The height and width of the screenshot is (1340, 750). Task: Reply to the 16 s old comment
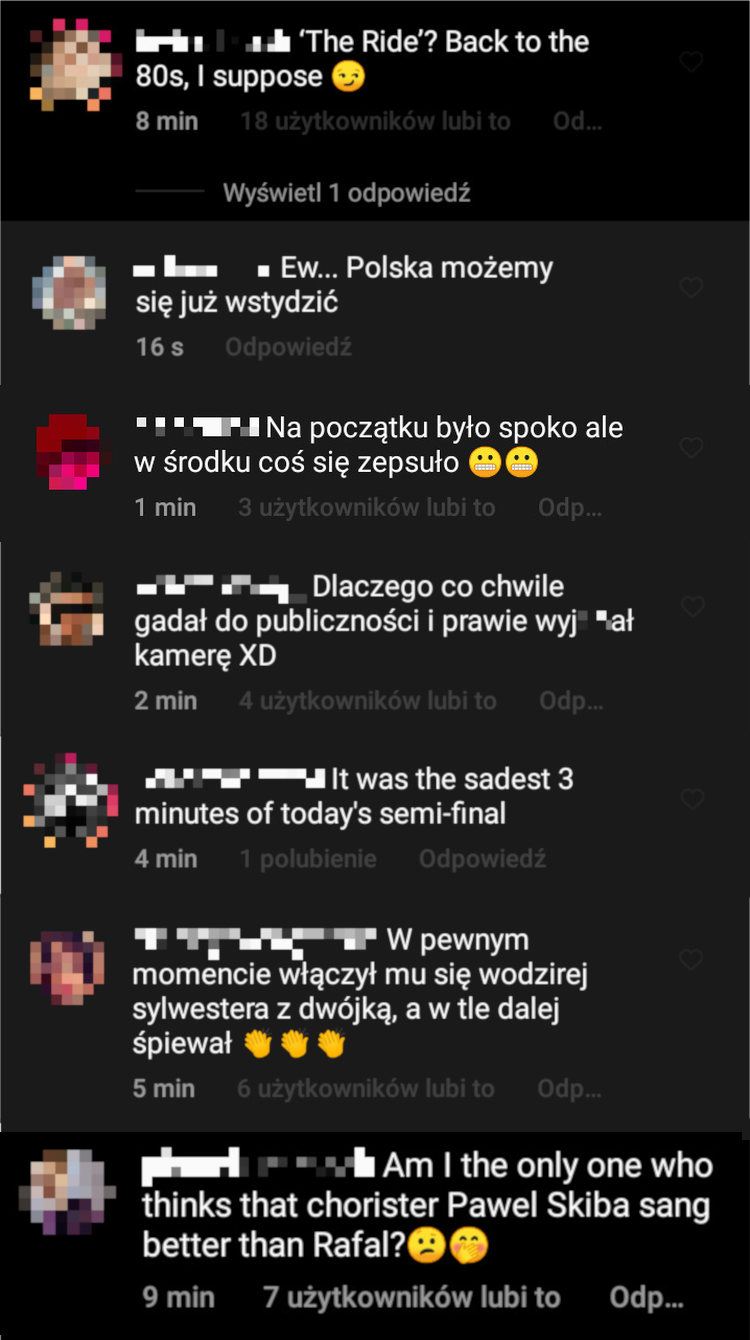(x=288, y=348)
